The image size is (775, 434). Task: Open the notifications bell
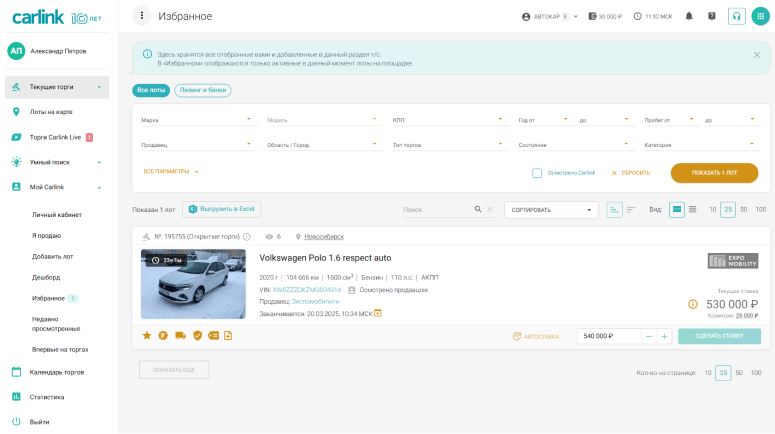[x=688, y=16]
